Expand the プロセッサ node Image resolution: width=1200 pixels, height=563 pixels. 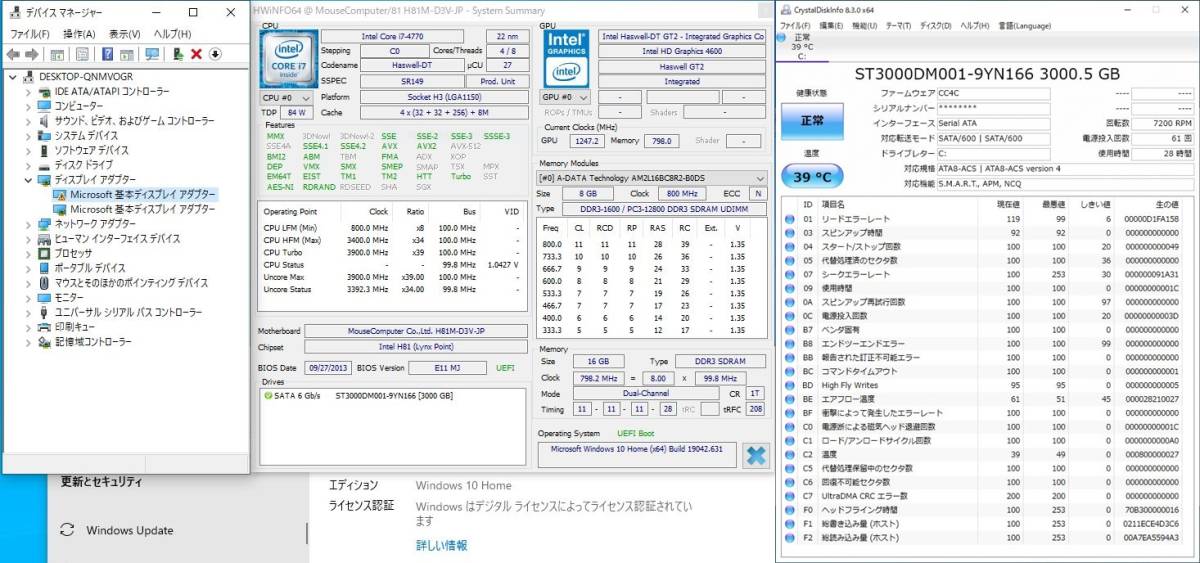(28, 253)
